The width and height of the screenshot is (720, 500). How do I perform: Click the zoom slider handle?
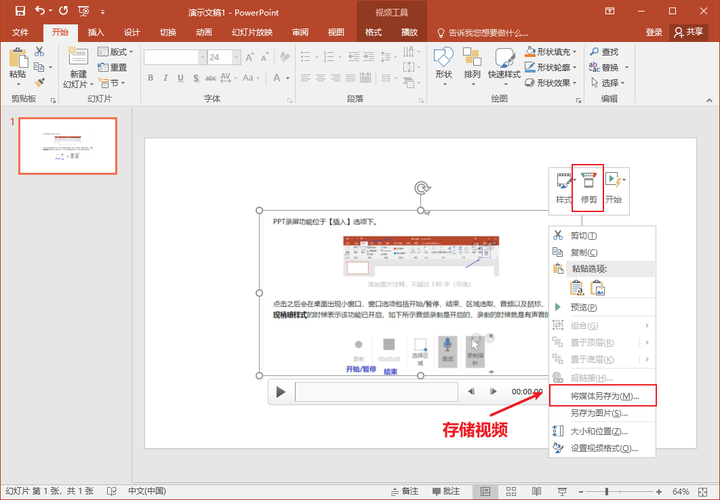[607, 491]
